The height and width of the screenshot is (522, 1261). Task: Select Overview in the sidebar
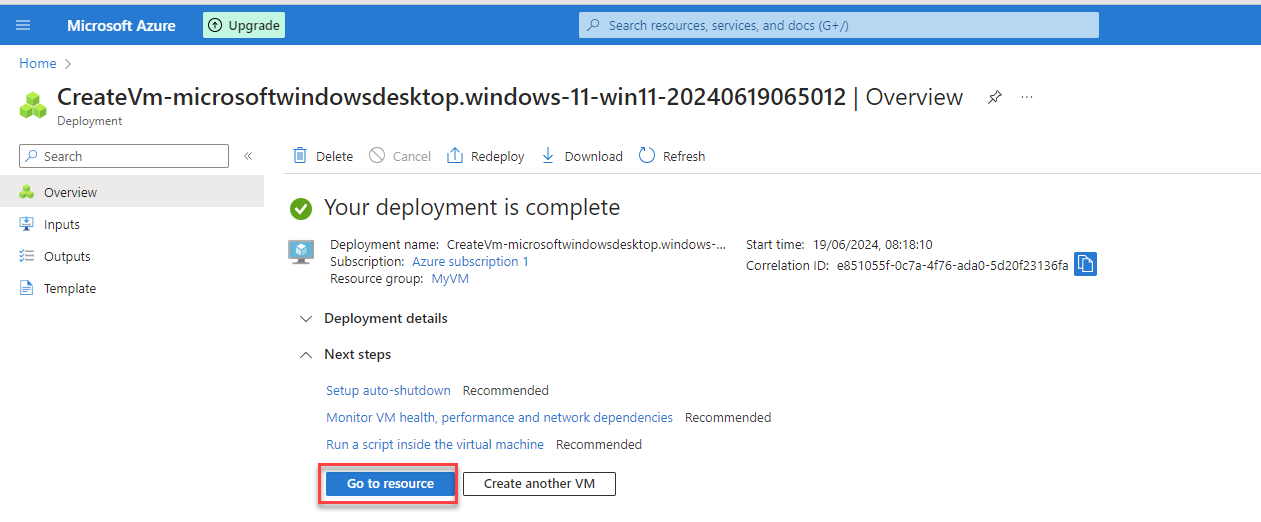(x=132, y=192)
